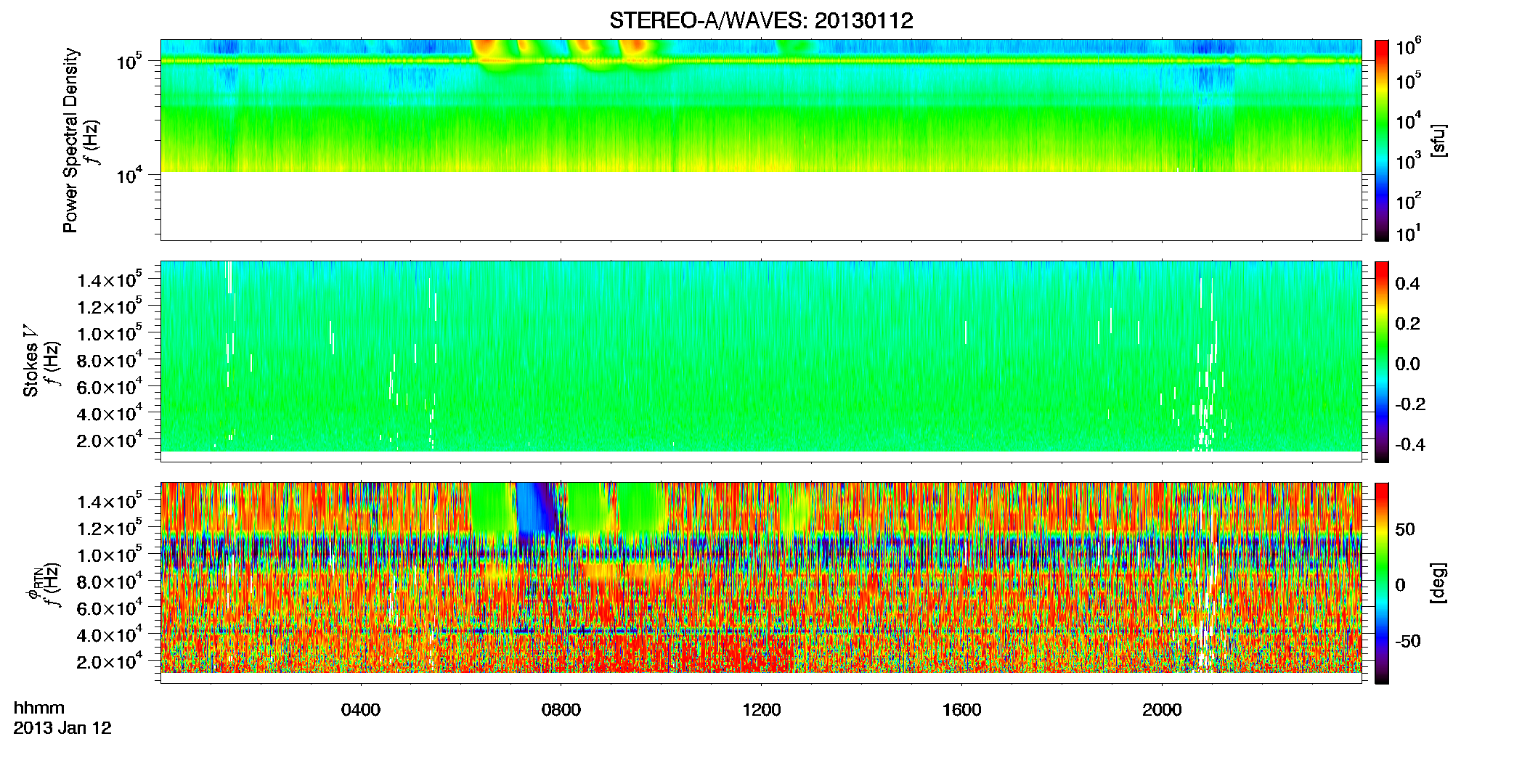Screen dimensions: 1522x784
Task: Click the blue region near 0730 in bottom panel
Action: tap(537, 508)
